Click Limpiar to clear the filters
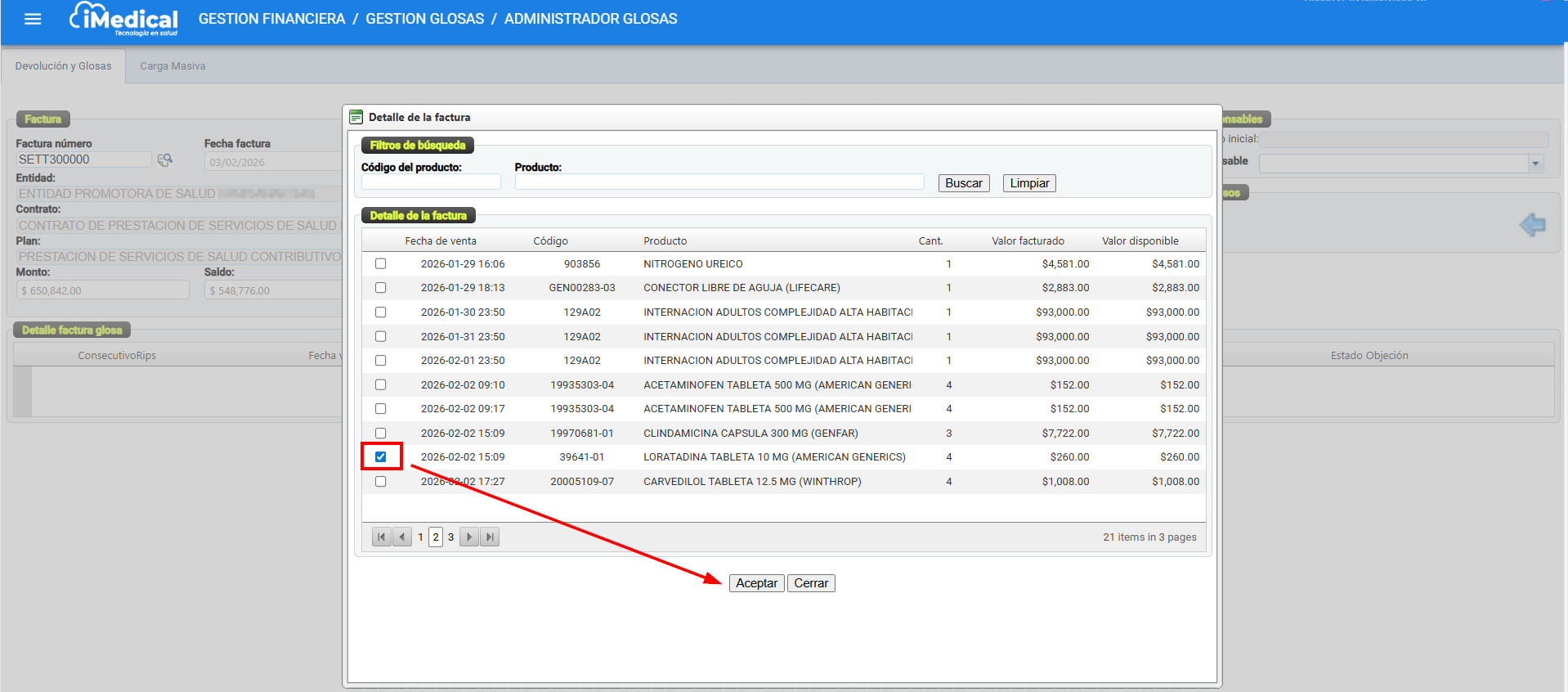 pyautogui.click(x=1029, y=183)
